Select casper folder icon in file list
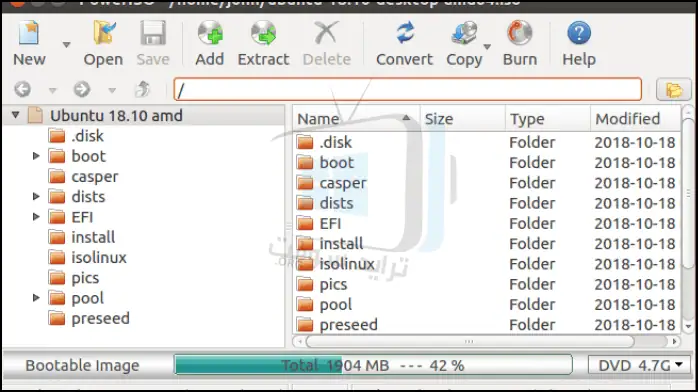Viewport: 698px width, 392px height. point(305,183)
